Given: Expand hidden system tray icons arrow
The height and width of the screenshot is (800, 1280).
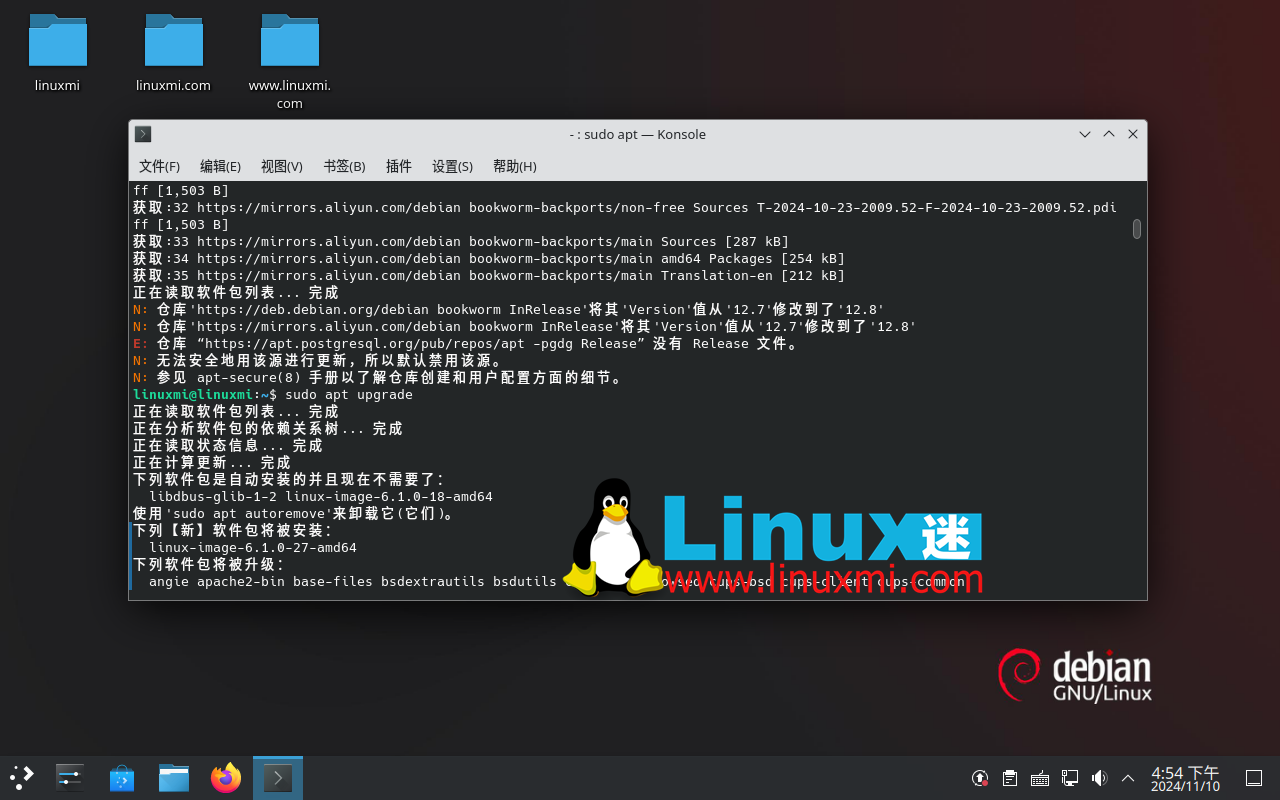Looking at the screenshot, I should tap(1128, 778).
